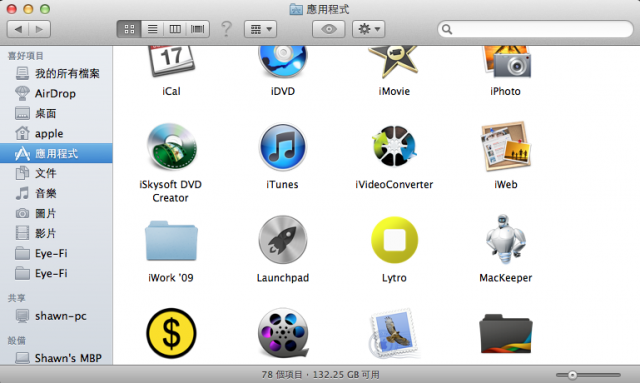Open shawn-pc under shared
The width and height of the screenshot is (640, 383).
56,316
